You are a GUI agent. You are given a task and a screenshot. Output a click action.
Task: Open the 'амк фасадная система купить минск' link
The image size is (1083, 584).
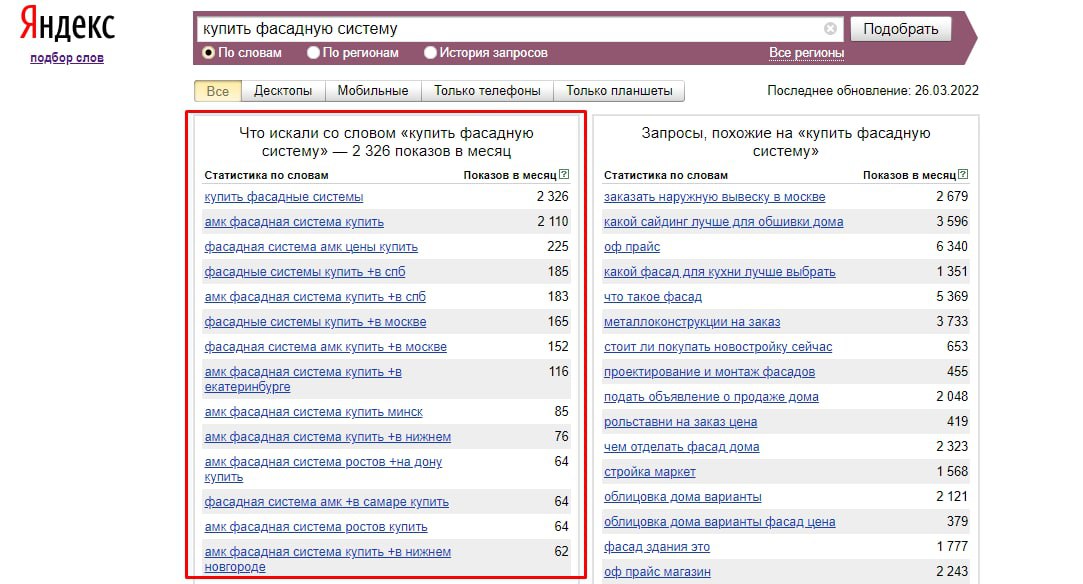[x=313, y=412]
